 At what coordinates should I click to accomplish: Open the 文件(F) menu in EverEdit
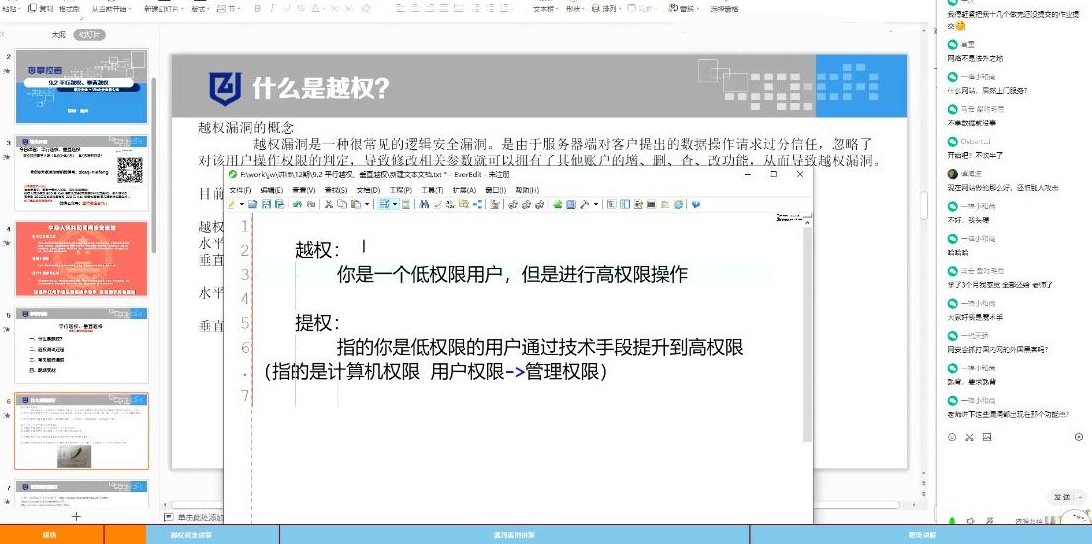click(240, 190)
